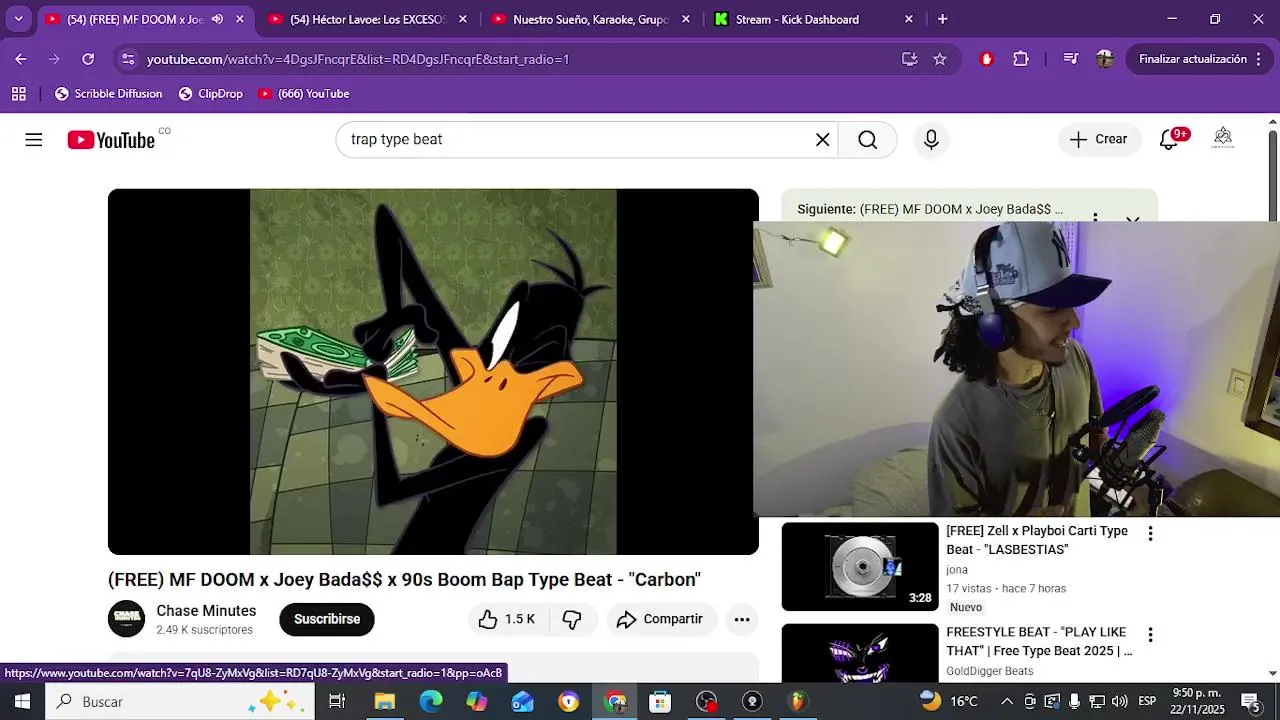The image size is (1280, 720).
Task: Go back in browser history
Action: click(x=21, y=59)
